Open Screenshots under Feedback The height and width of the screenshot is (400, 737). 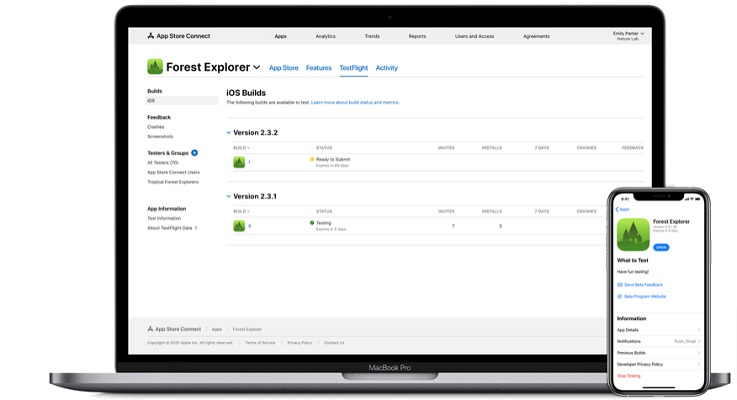click(x=160, y=136)
